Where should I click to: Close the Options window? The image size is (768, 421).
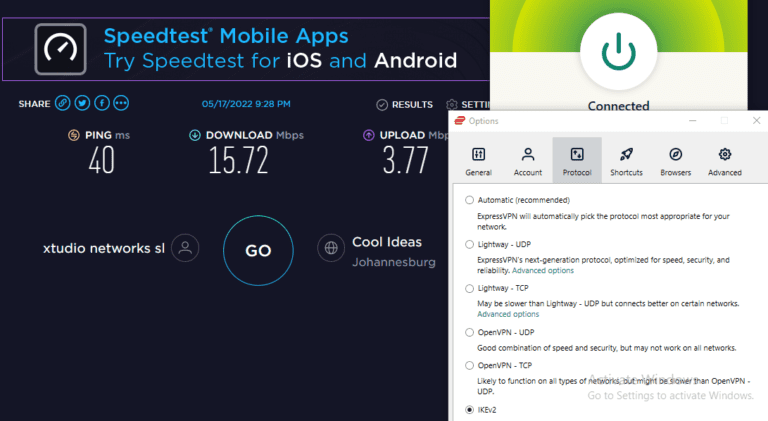757,120
